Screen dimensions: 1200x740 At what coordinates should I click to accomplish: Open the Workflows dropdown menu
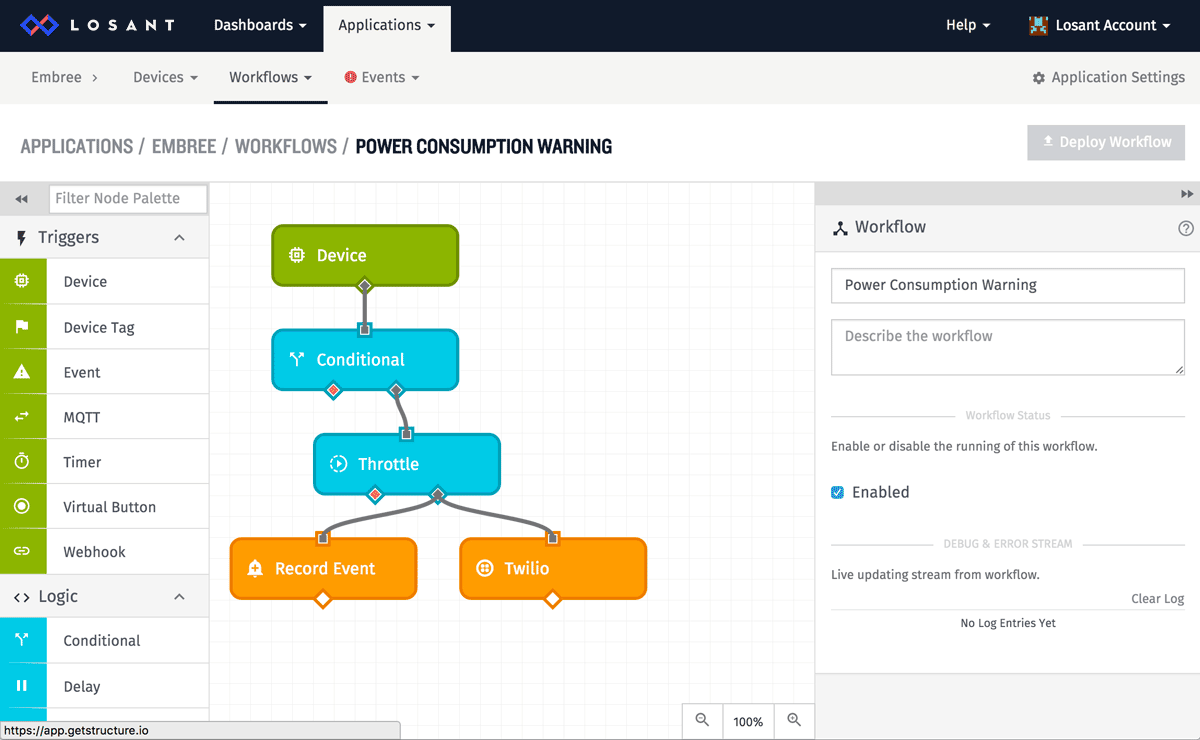(x=270, y=76)
